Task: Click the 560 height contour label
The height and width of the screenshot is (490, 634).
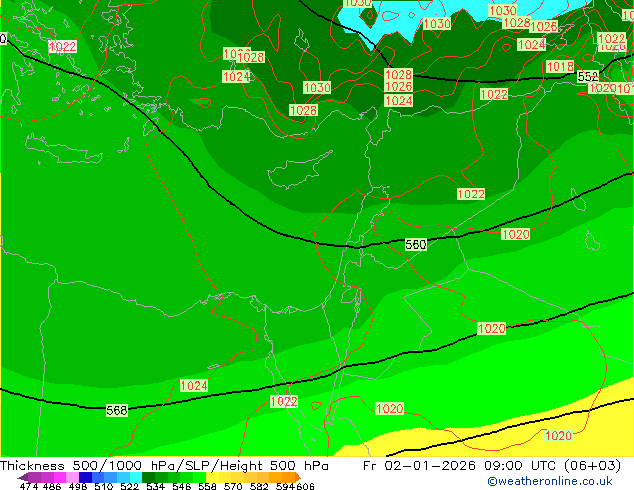Action: [416, 244]
